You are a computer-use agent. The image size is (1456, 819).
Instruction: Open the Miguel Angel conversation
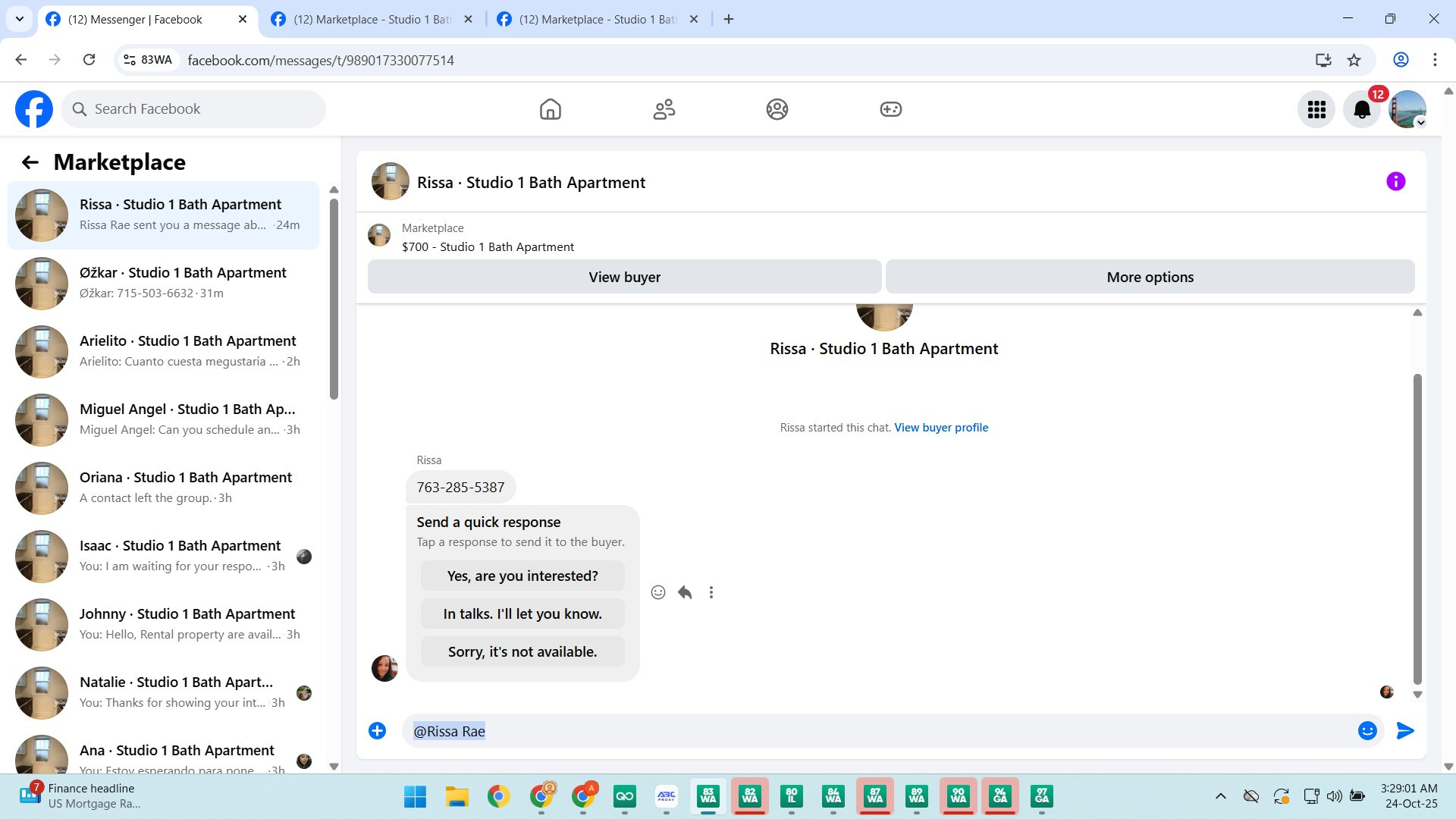(x=163, y=419)
